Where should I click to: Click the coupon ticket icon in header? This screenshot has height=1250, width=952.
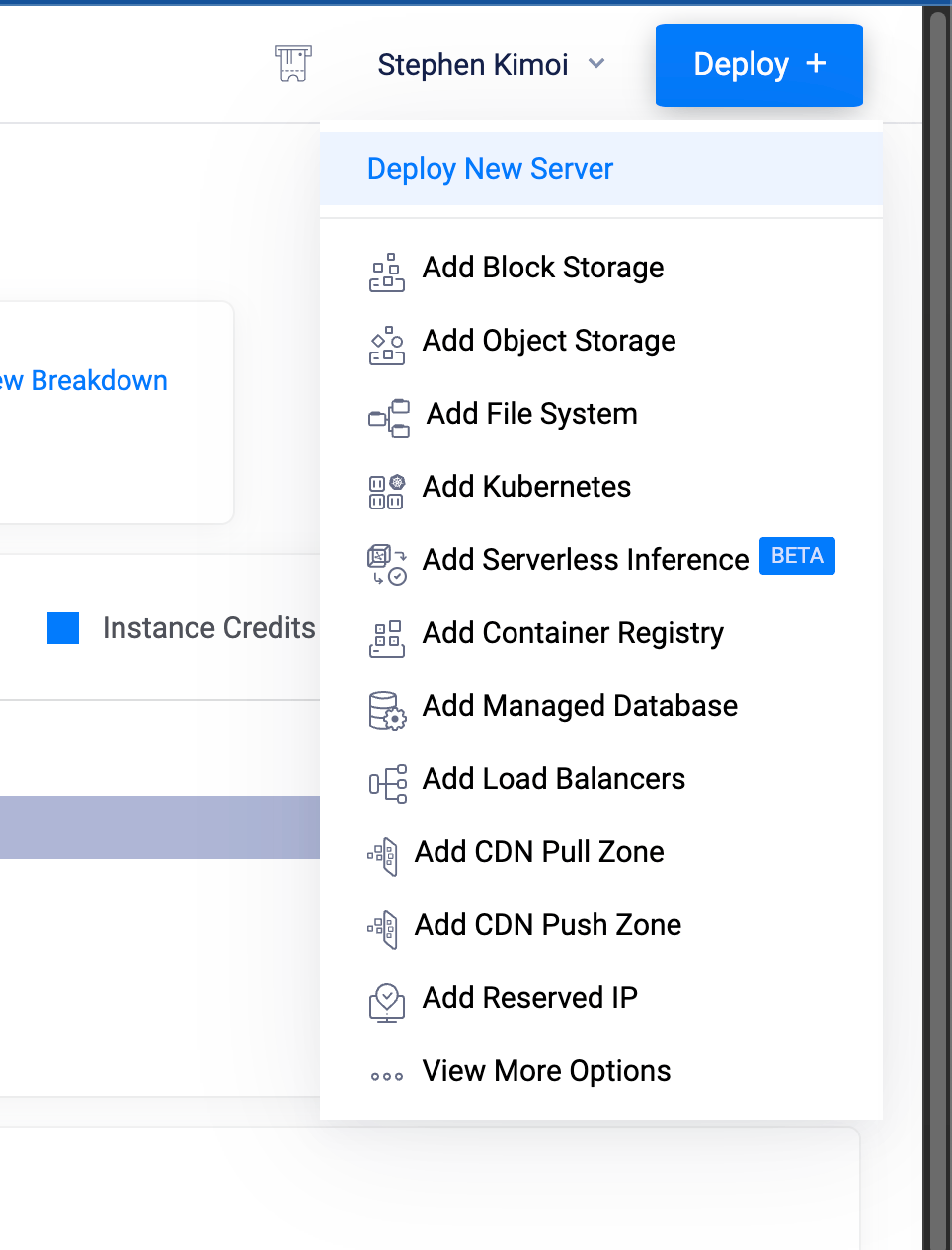click(292, 64)
